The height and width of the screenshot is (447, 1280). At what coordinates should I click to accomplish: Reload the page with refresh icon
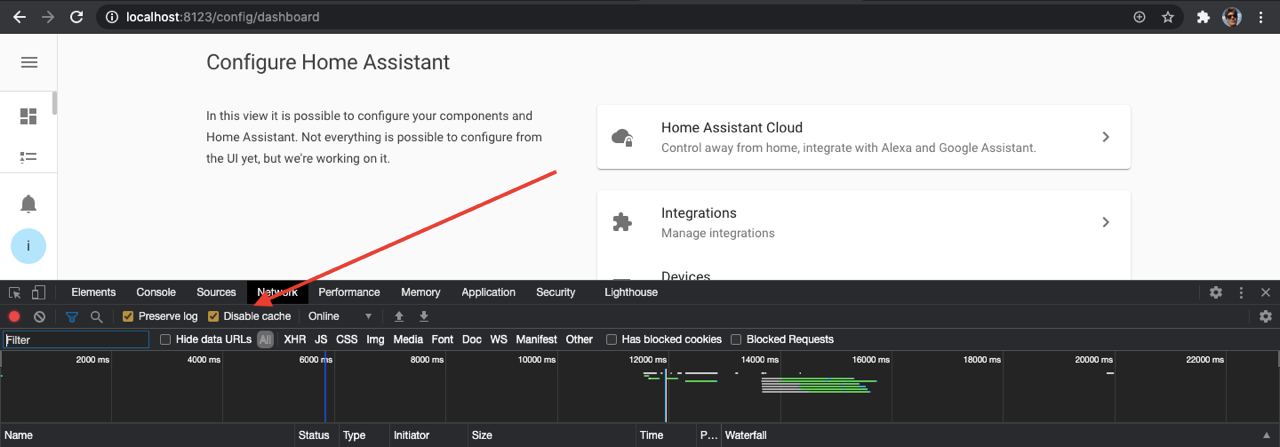point(77,17)
